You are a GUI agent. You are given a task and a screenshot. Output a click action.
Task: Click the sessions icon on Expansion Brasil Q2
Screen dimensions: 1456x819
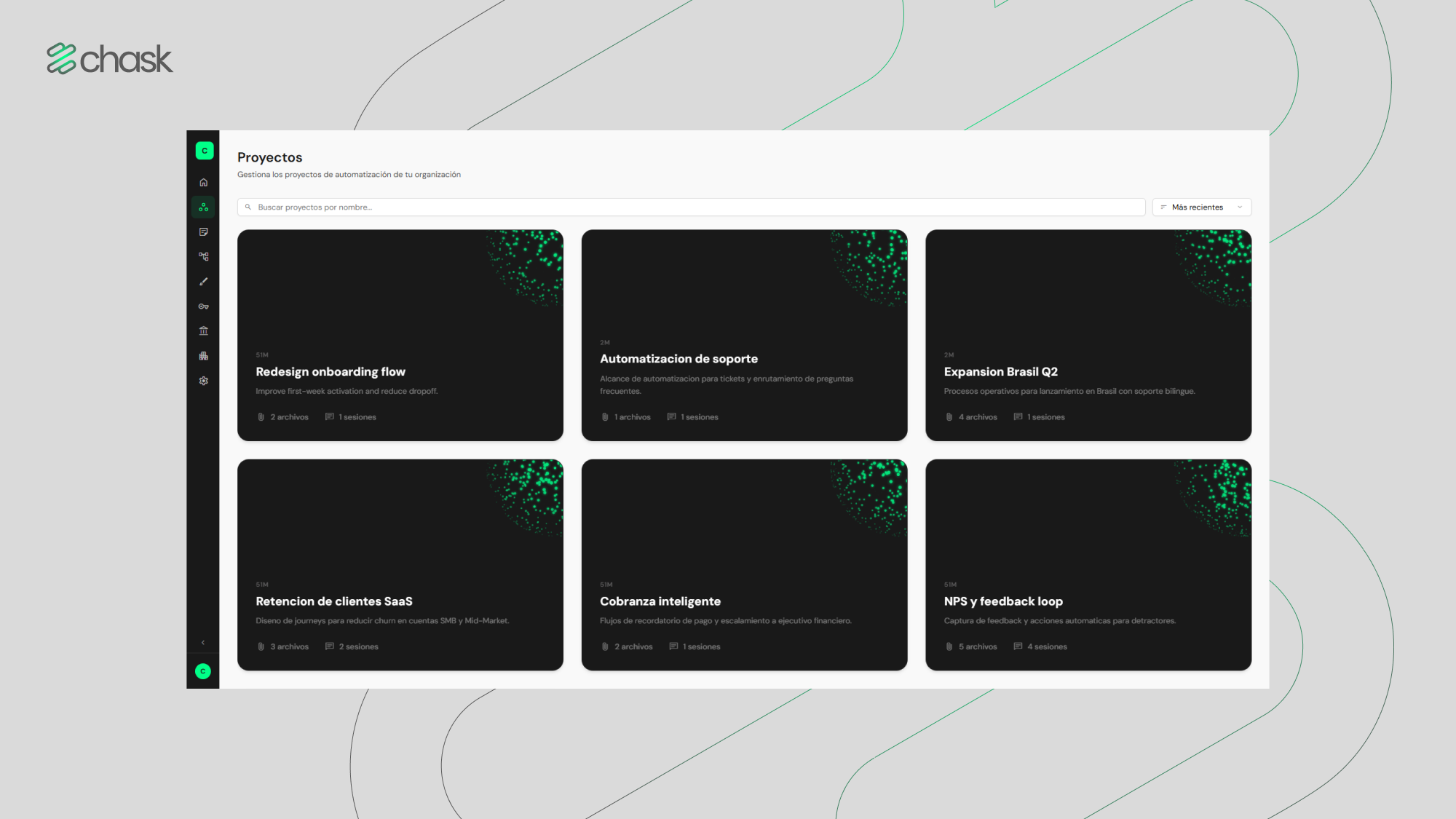(x=1018, y=417)
